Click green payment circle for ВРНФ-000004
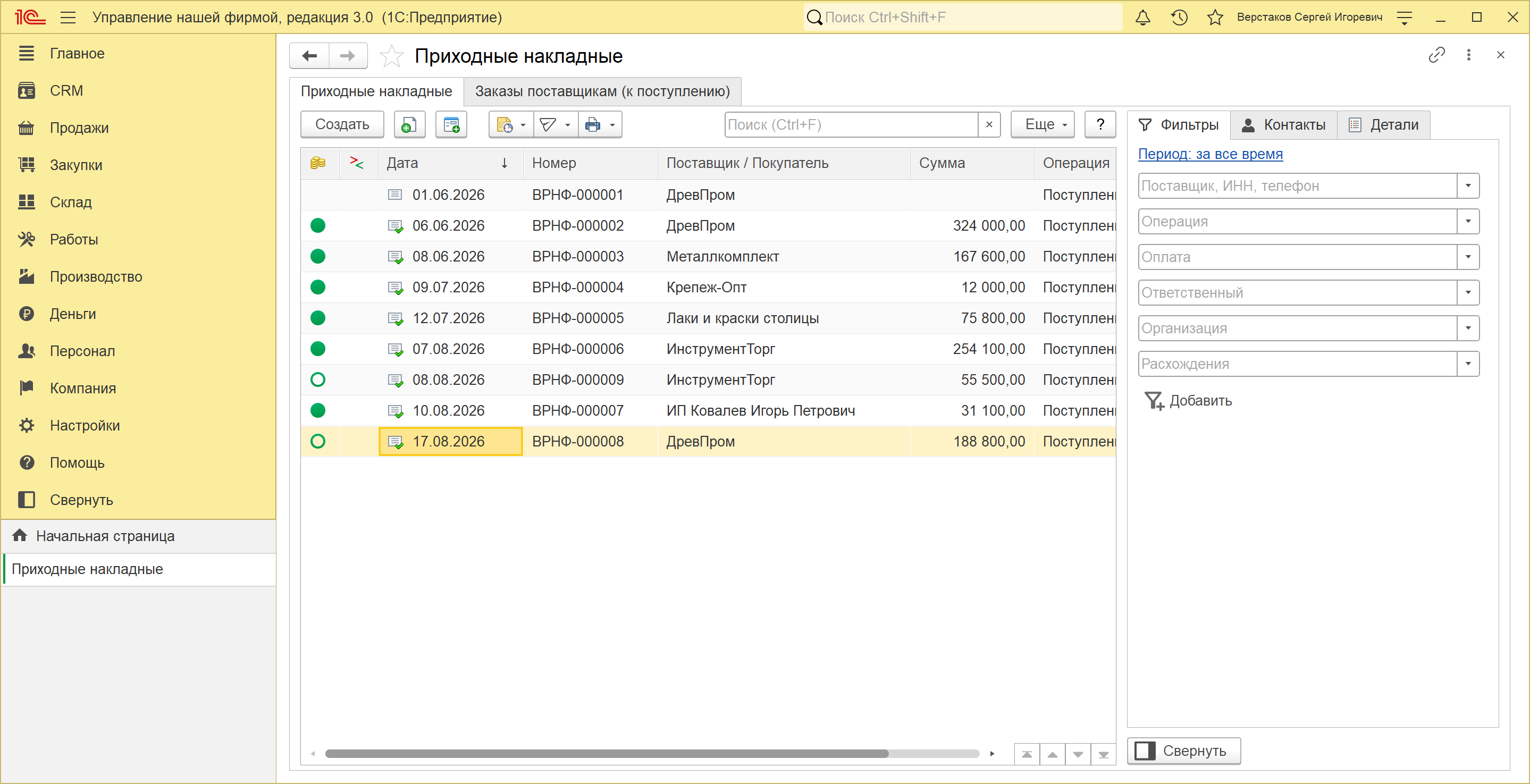1530x784 pixels. click(318, 288)
